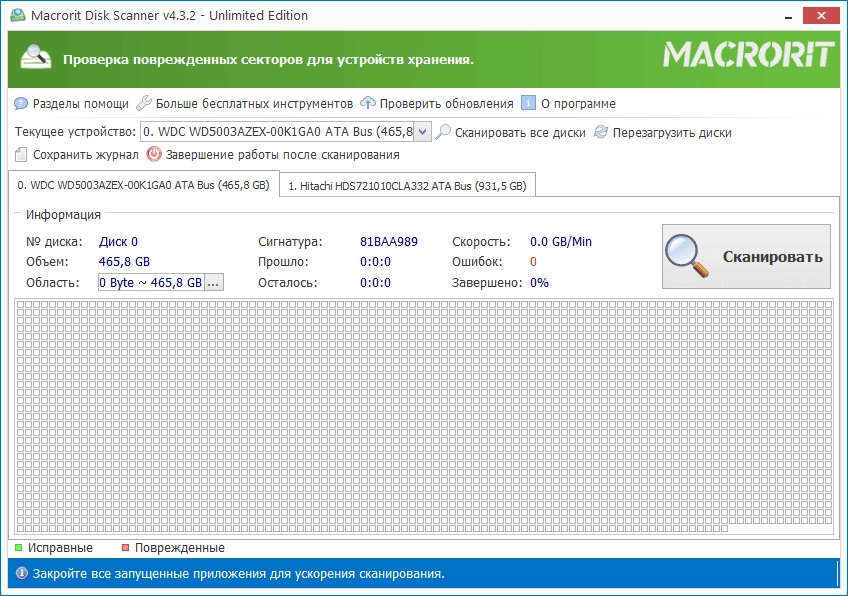Click the Поврежденные legend label
This screenshot has height=596, width=848.
pyautogui.click(x=180, y=548)
